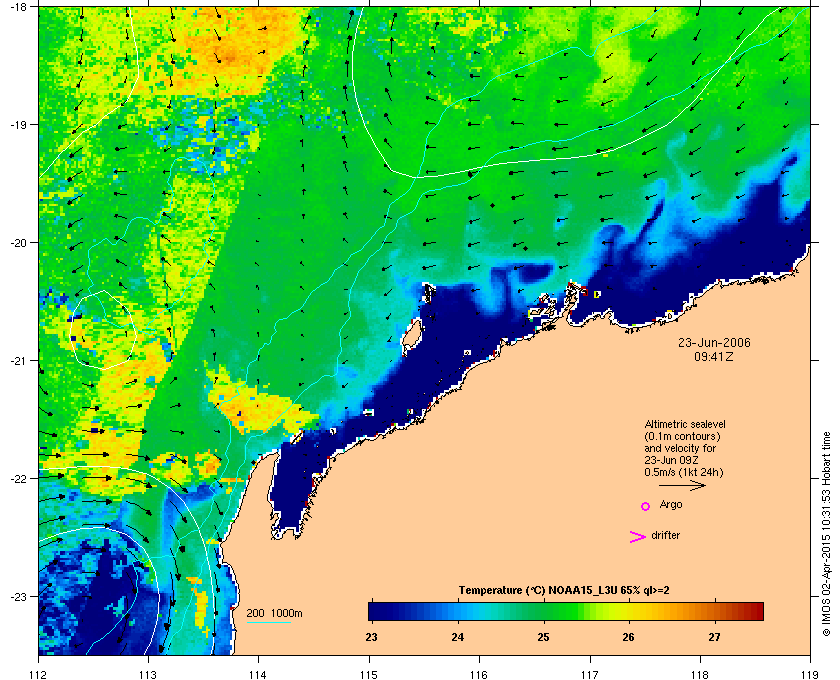Click longitude axis label 118

[700, 675]
